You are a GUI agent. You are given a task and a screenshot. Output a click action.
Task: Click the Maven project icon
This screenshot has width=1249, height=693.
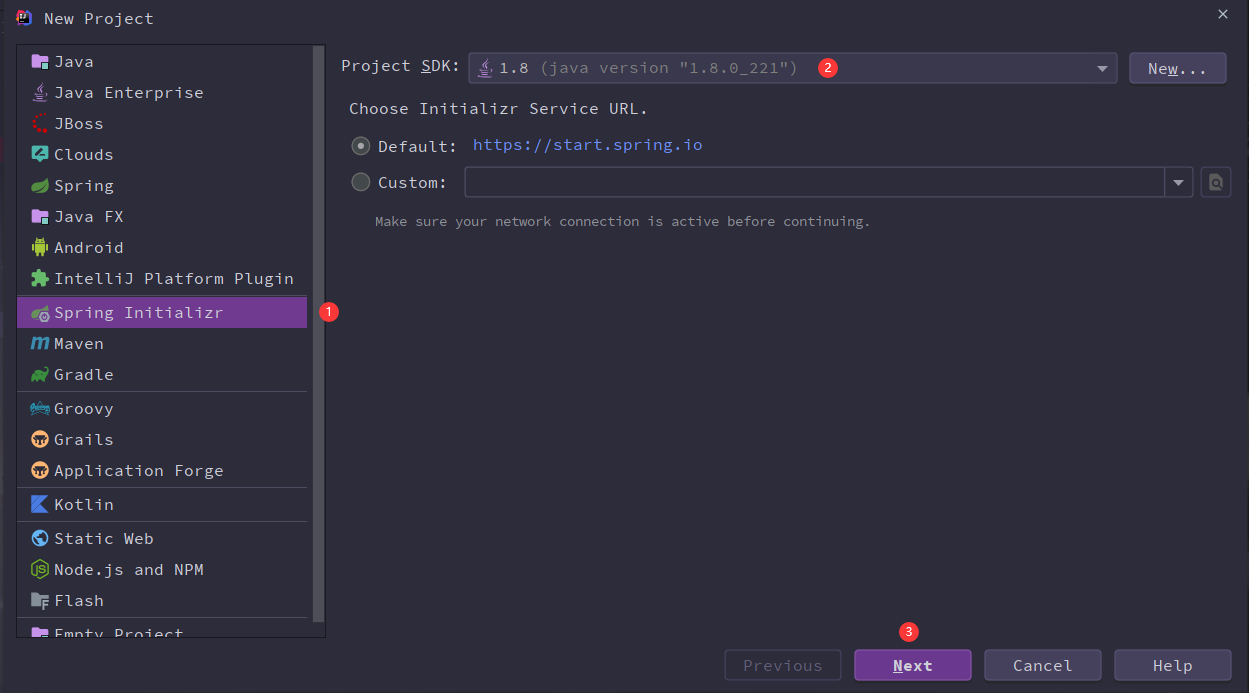[x=40, y=344]
